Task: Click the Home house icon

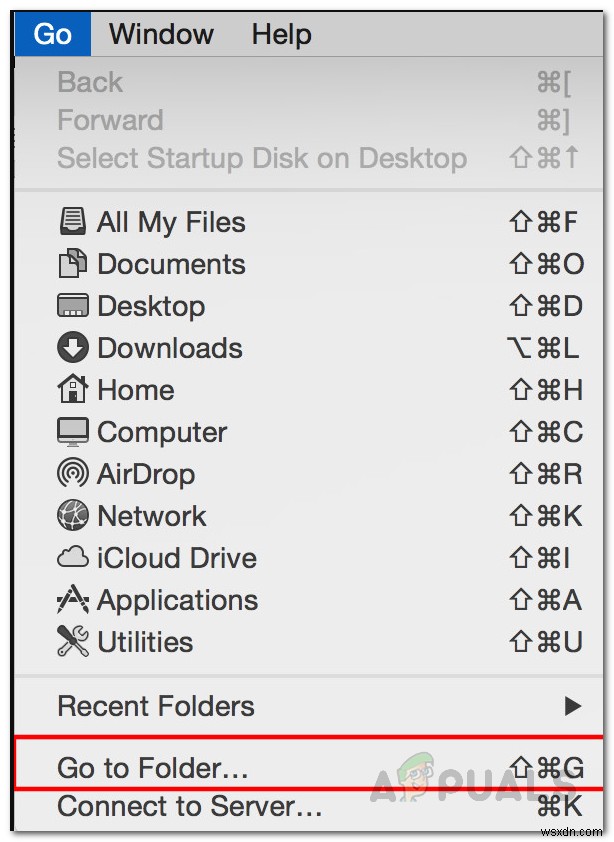Action: point(73,389)
